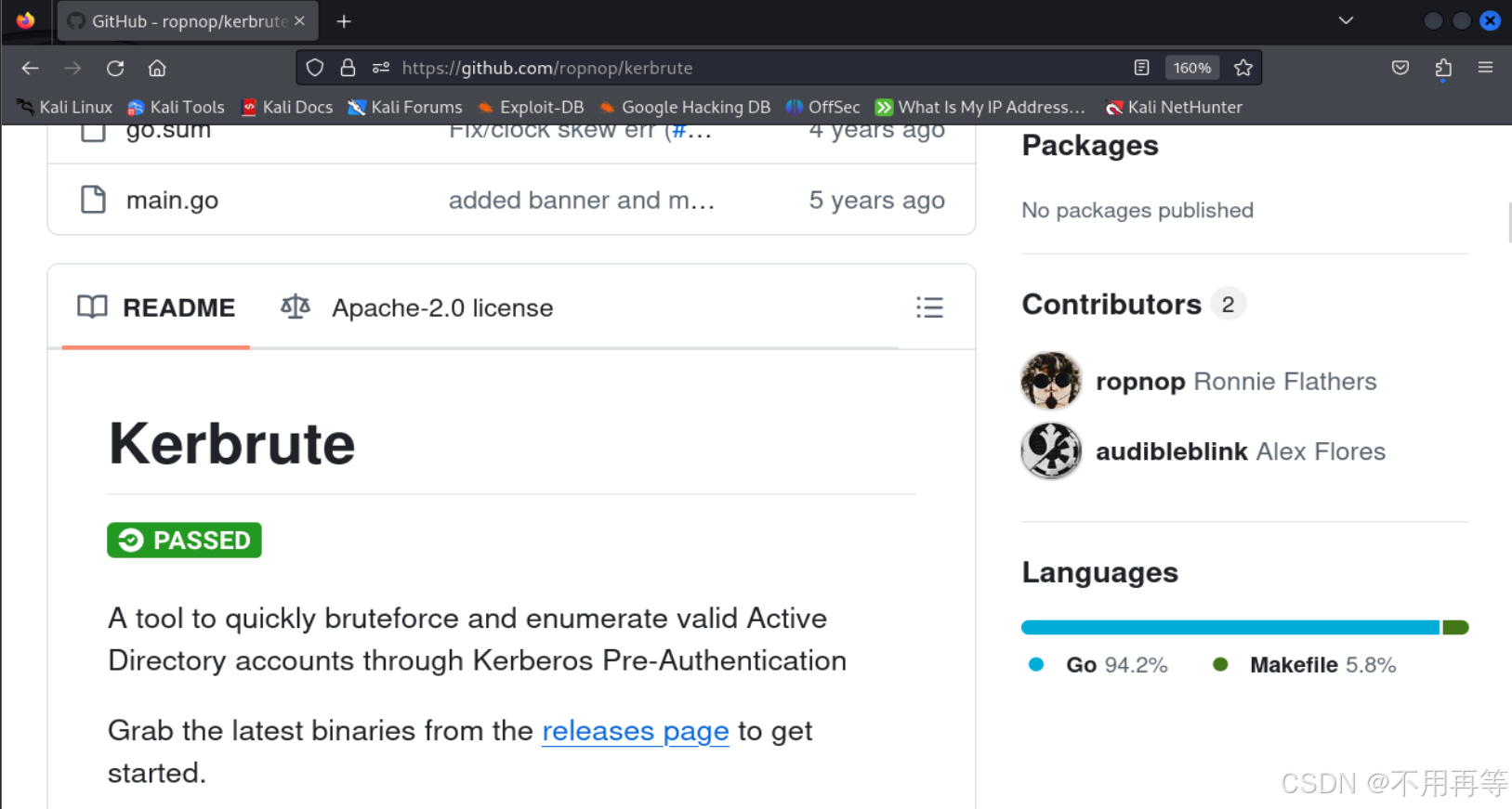The width and height of the screenshot is (1512, 809).
Task: Click ropnop contributor avatar
Action: coord(1051,381)
